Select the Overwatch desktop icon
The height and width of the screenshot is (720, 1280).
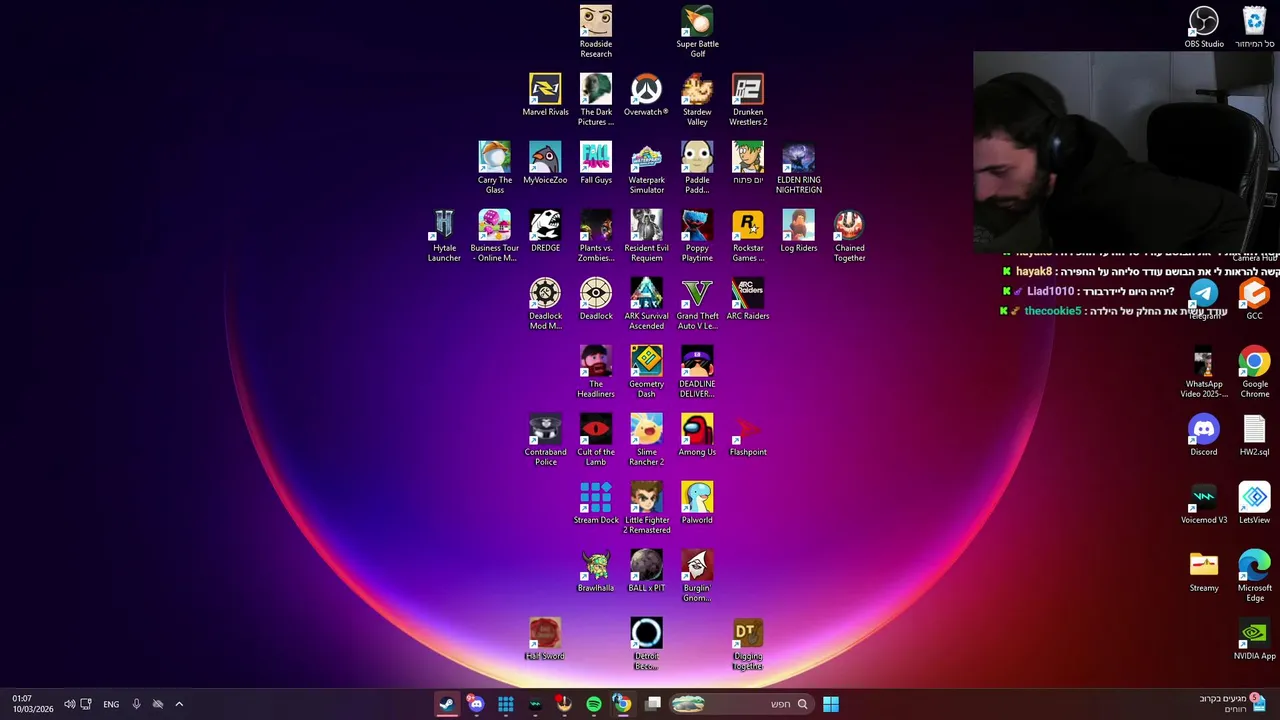(646, 95)
